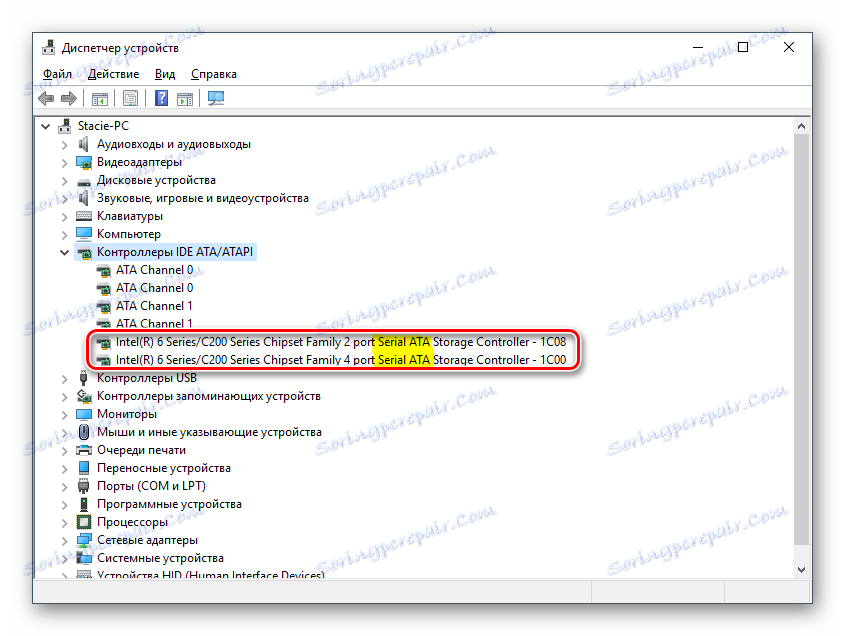The width and height of the screenshot is (845, 636).
Task: Click the action pane toolbar icon
Action: [185, 99]
